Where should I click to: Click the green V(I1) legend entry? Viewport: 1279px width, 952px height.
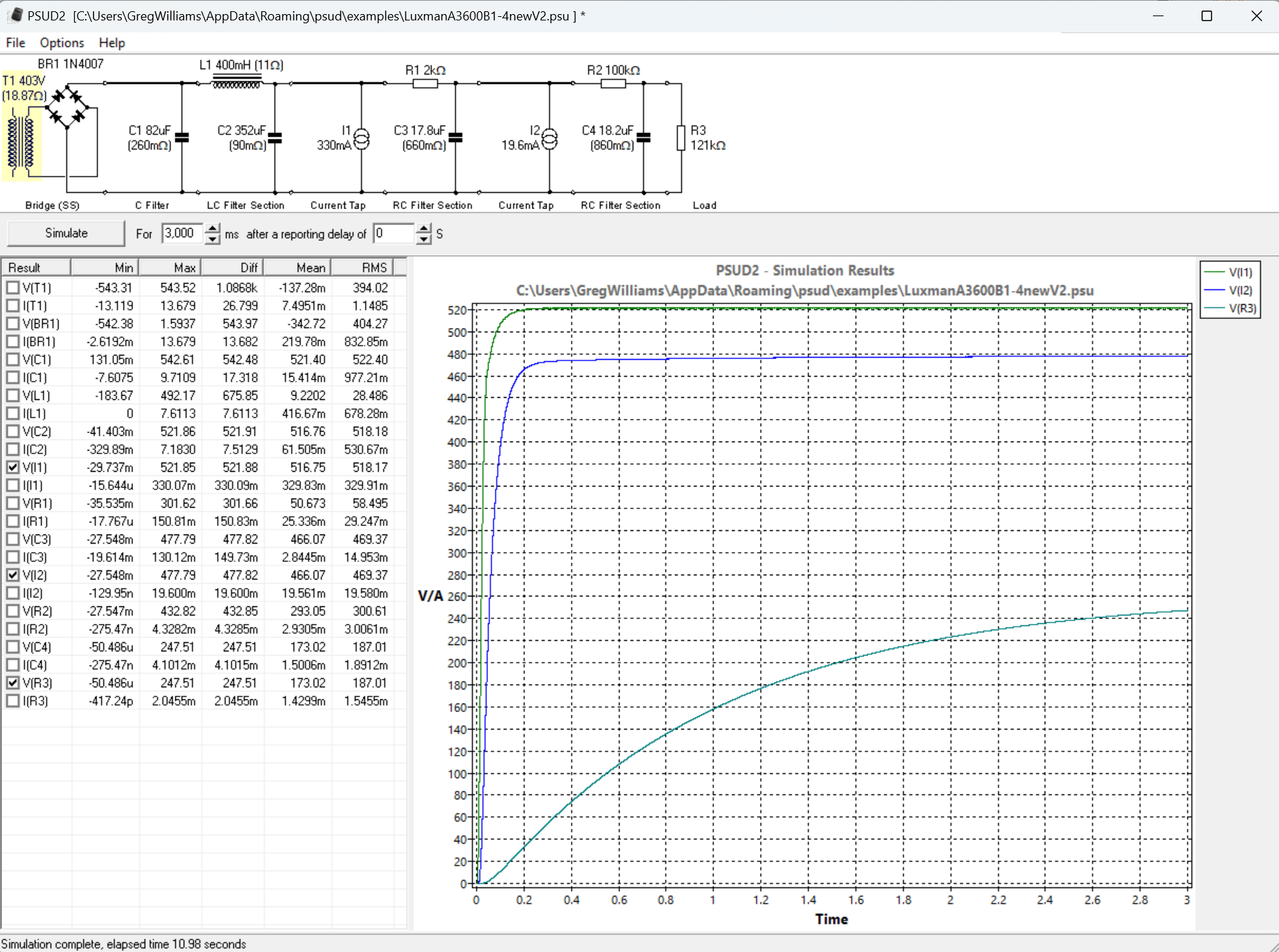1229,273
